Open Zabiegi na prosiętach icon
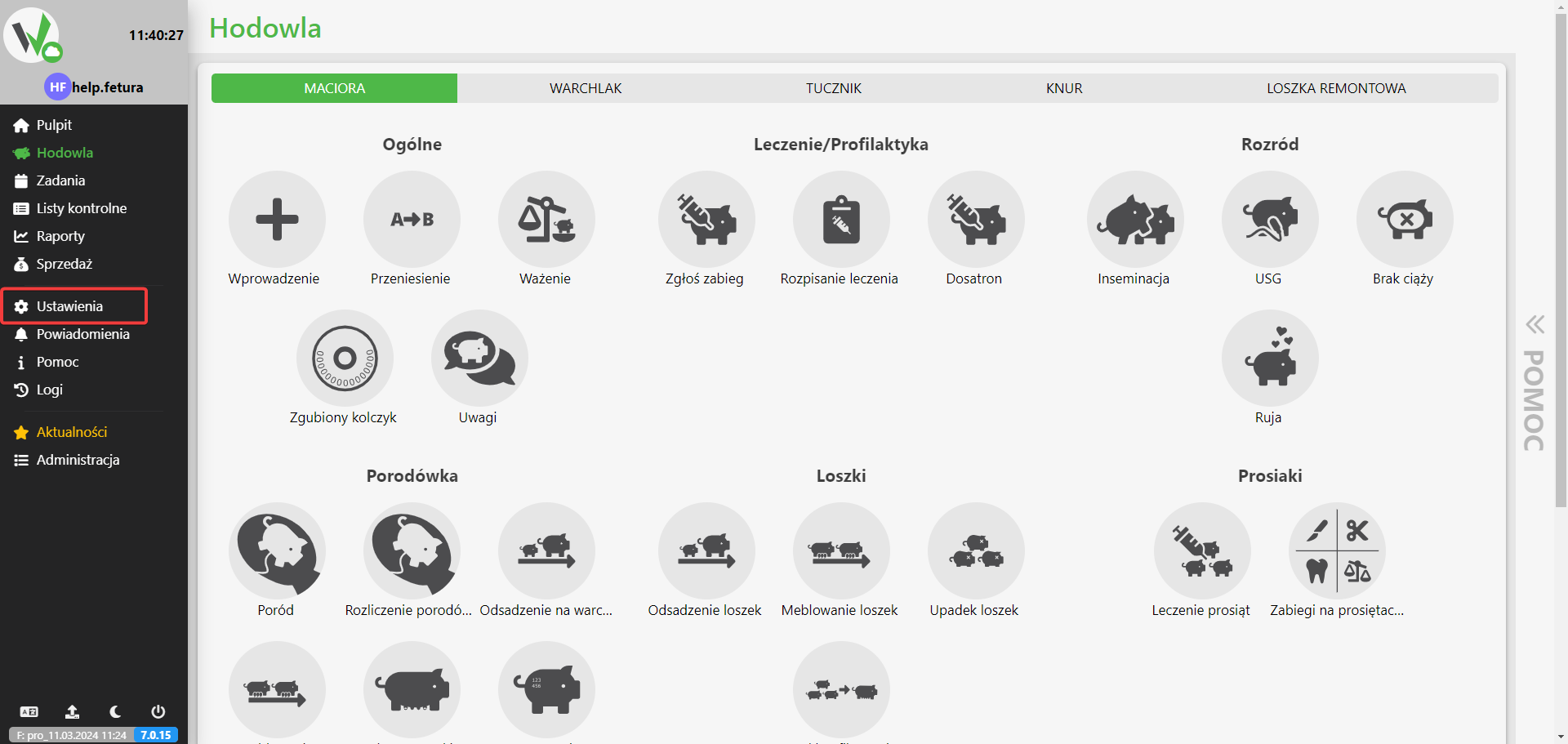 1336,551
